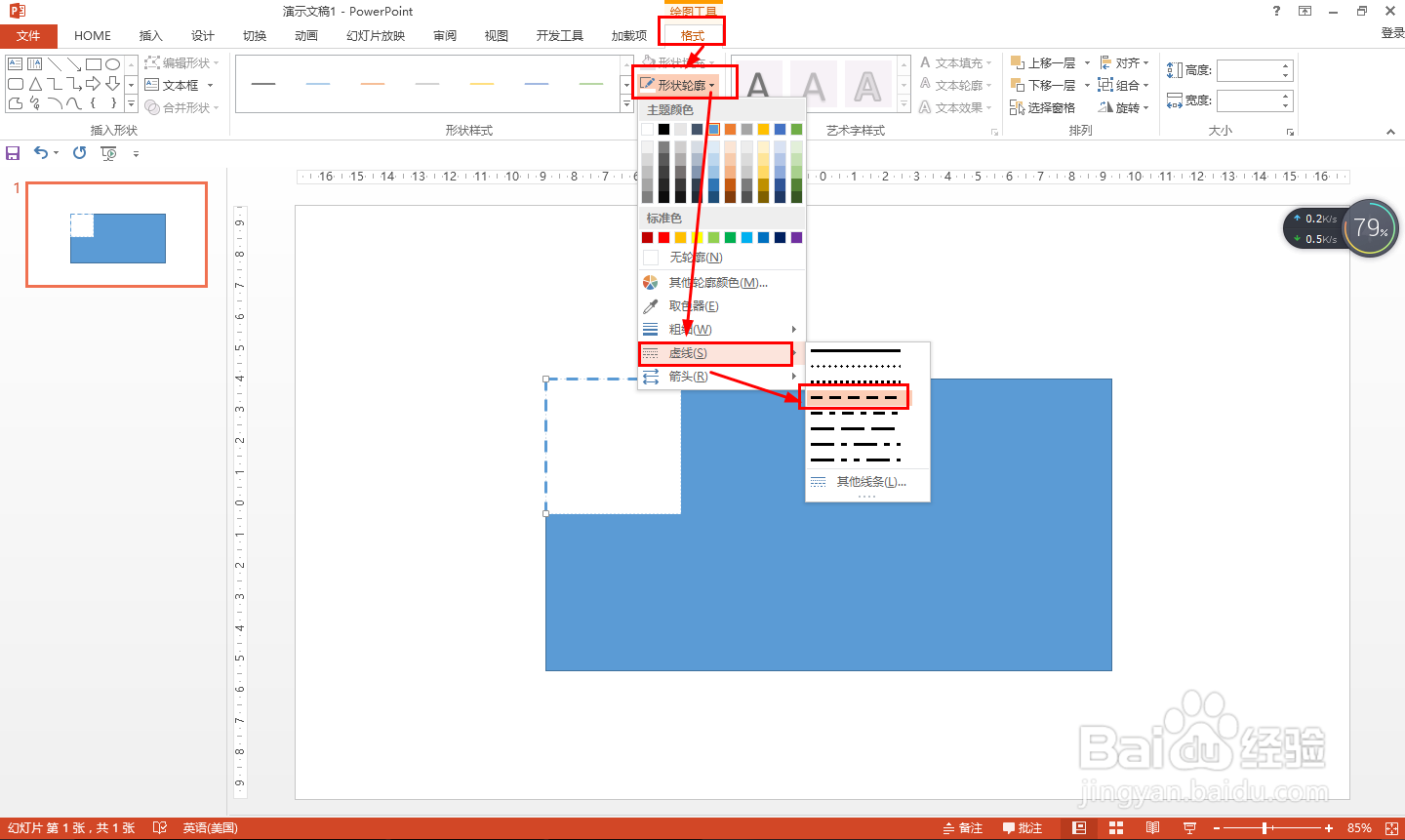Expand the shapes gallery More button
Screen dimensions: 1405x840
click(x=131, y=103)
